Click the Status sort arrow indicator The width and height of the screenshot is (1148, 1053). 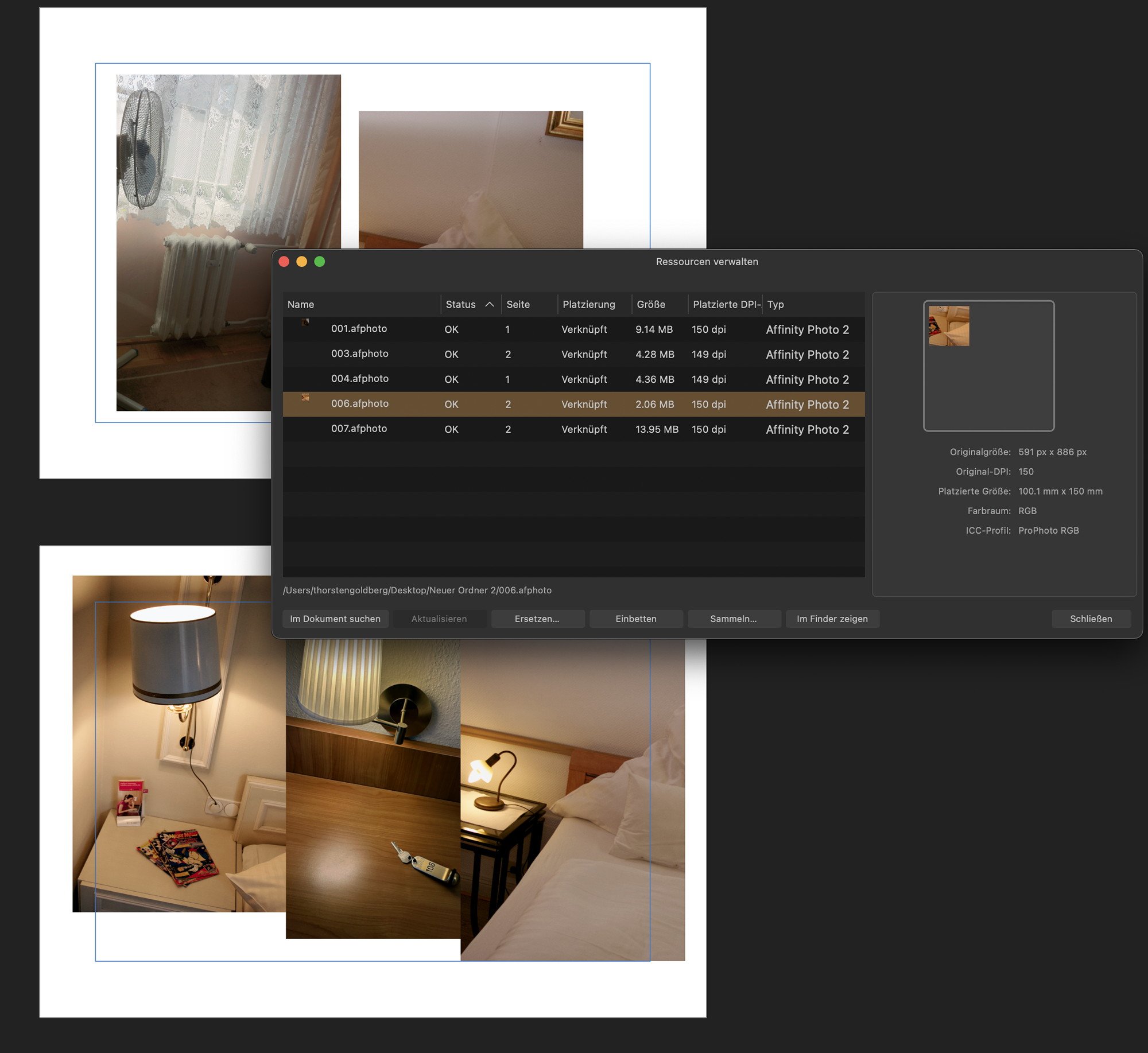[x=490, y=304]
